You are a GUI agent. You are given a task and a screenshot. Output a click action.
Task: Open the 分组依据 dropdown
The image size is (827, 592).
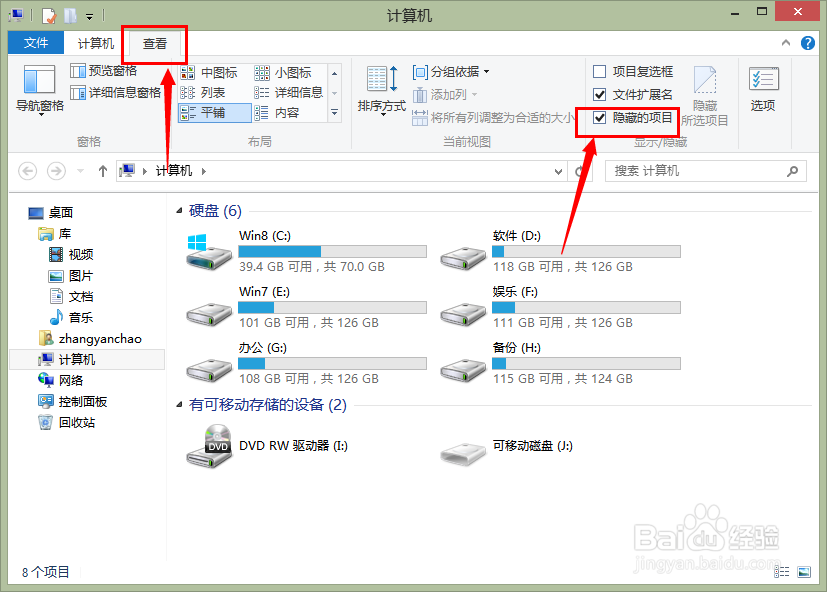(x=451, y=71)
